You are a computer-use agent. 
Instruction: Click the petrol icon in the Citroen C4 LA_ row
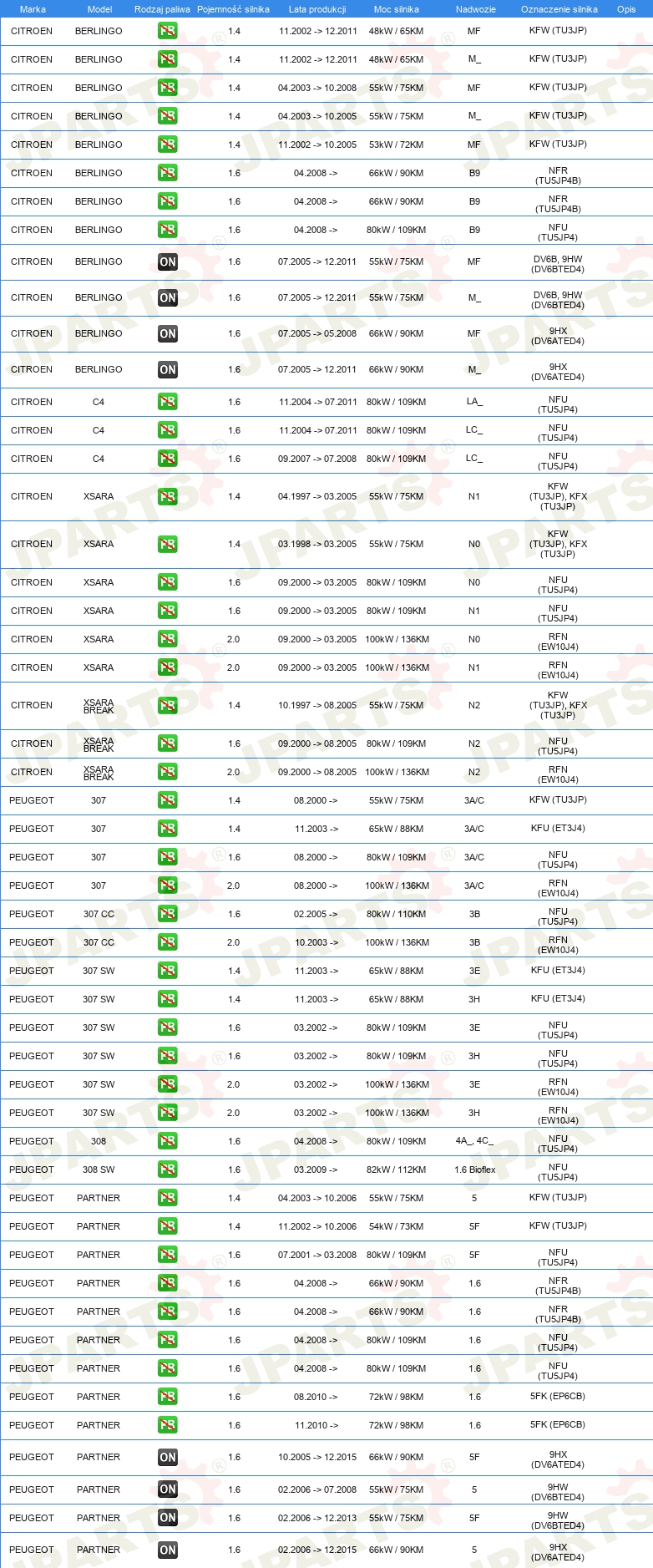pos(167,402)
